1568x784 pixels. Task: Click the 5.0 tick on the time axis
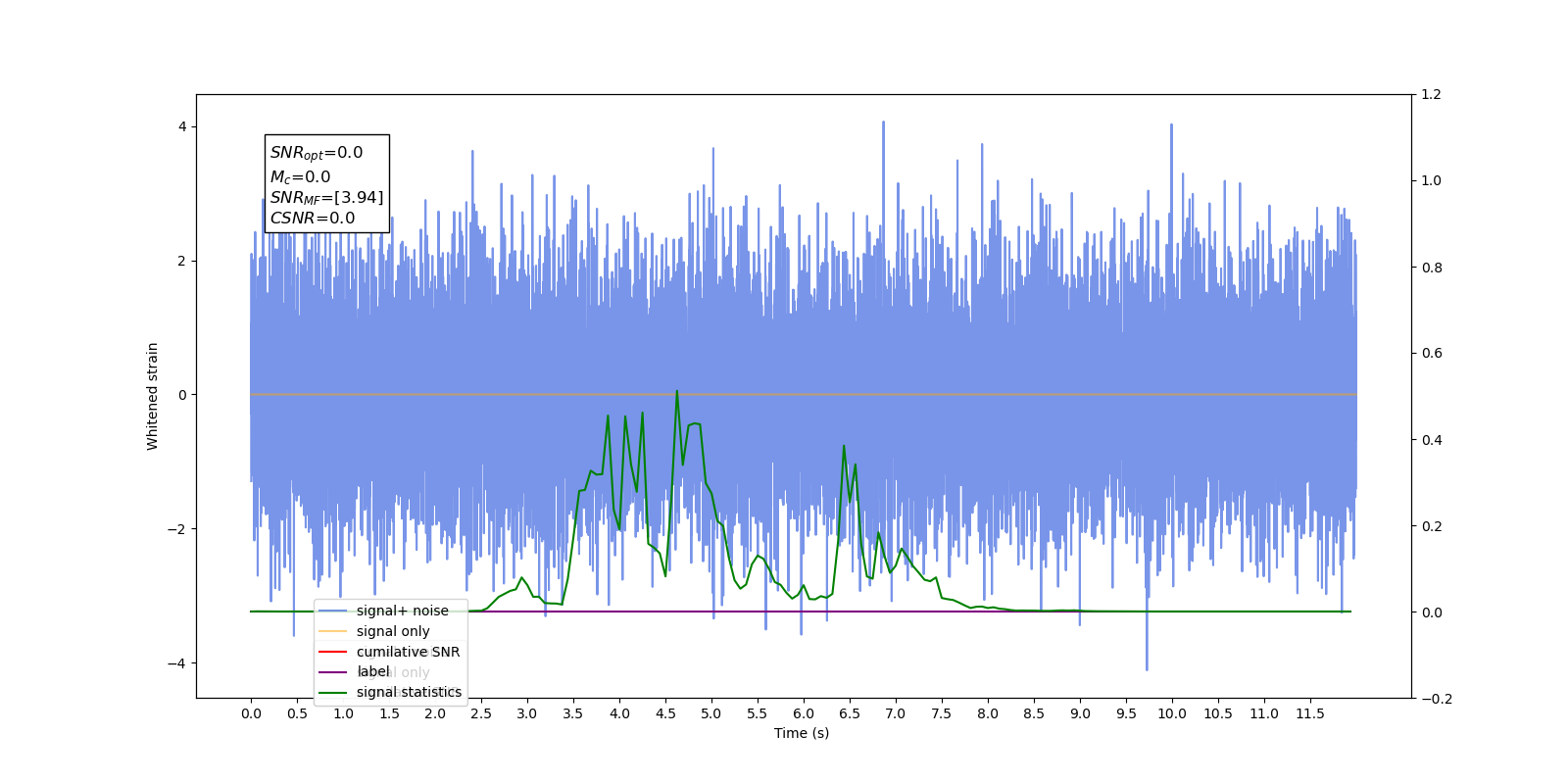[x=711, y=713]
